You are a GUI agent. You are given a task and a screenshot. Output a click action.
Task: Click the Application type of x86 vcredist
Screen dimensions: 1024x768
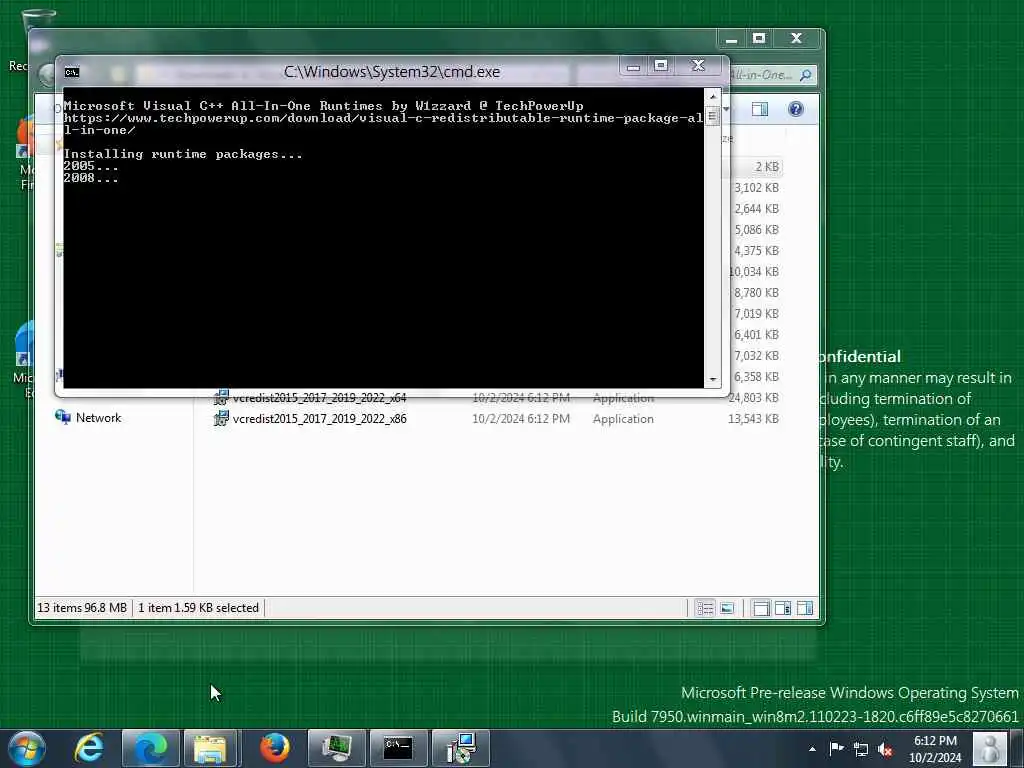[x=623, y=419]
